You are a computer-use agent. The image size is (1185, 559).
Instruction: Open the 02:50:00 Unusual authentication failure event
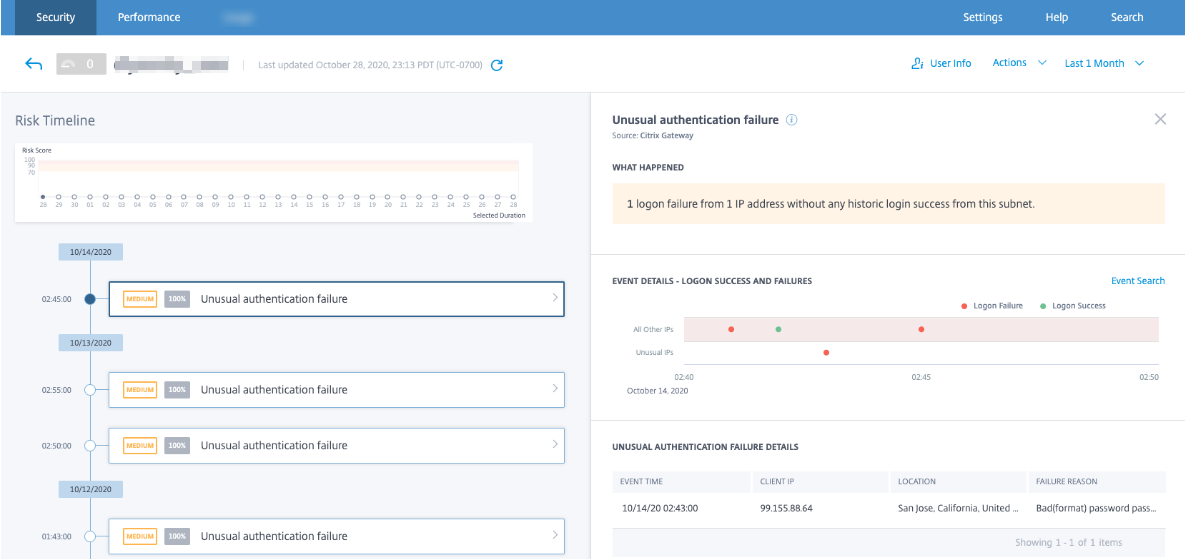pyautogui.click(x=336, y=446)
